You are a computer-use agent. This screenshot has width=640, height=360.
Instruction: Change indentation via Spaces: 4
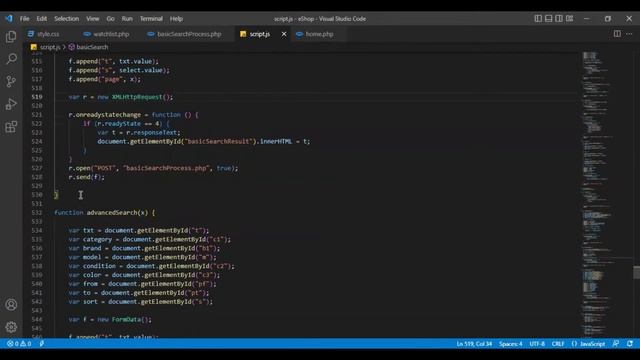511,344
